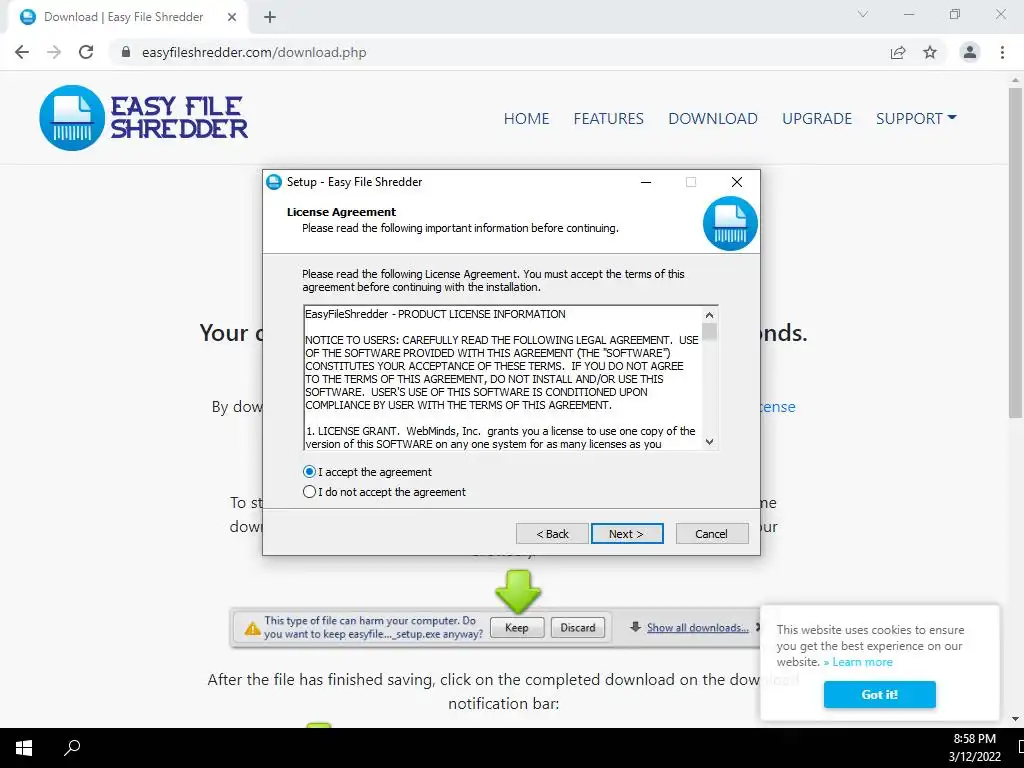The image size is (1024, 768).
Task: Expand the SUPPORT dropdown menu
Action: coord(916,118)
